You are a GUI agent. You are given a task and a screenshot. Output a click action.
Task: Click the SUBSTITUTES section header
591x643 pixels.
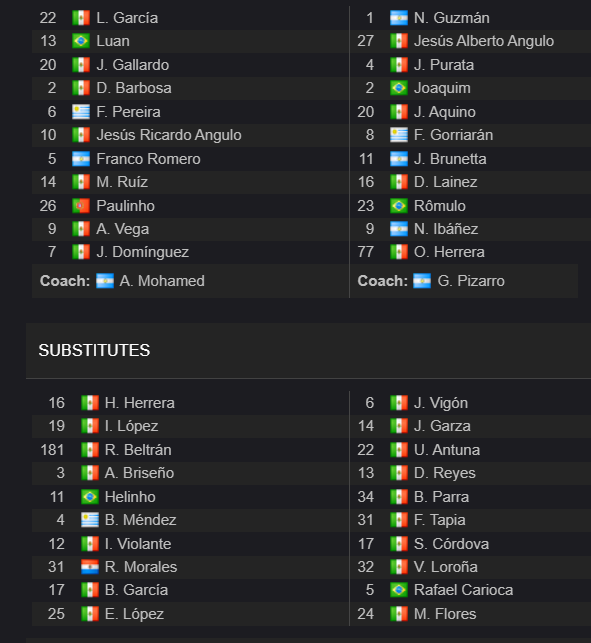94,351
